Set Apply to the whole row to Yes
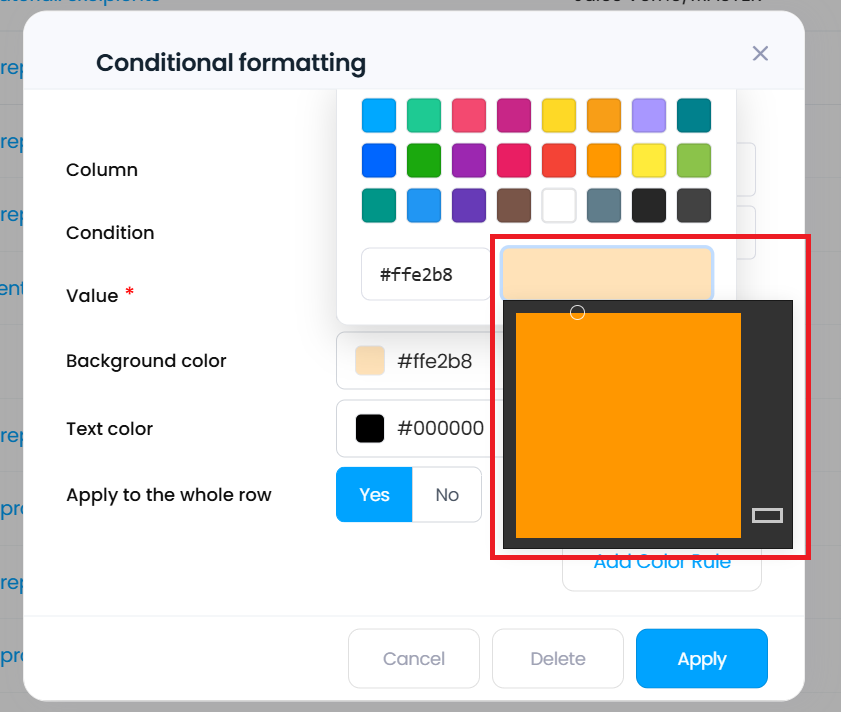Viewport: 841px width, 712px height. click(x=374, y=495)
